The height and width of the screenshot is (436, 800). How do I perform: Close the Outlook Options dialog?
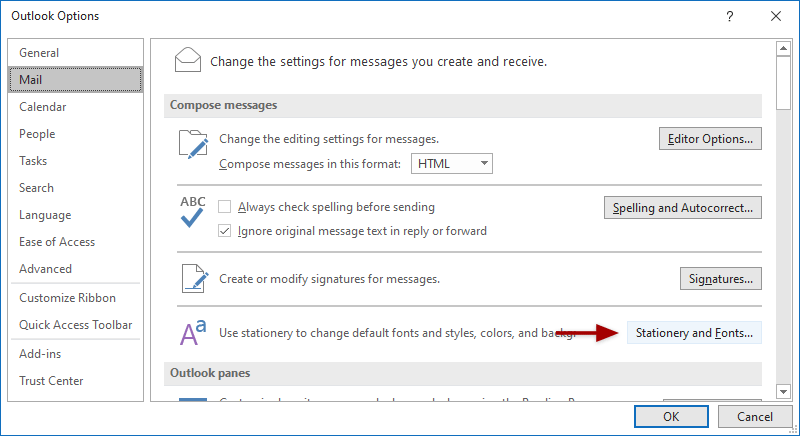[776, 16]
